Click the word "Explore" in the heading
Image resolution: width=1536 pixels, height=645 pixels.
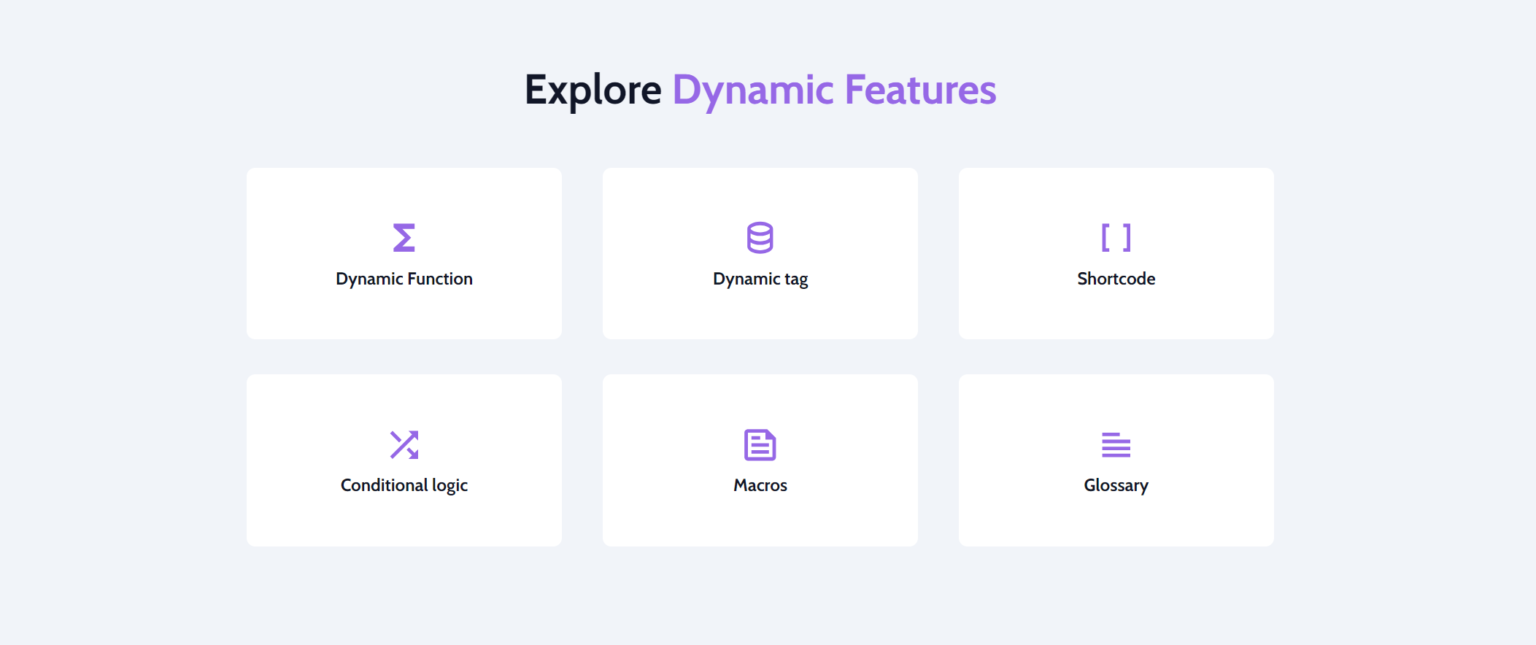[x=592, y=90]
